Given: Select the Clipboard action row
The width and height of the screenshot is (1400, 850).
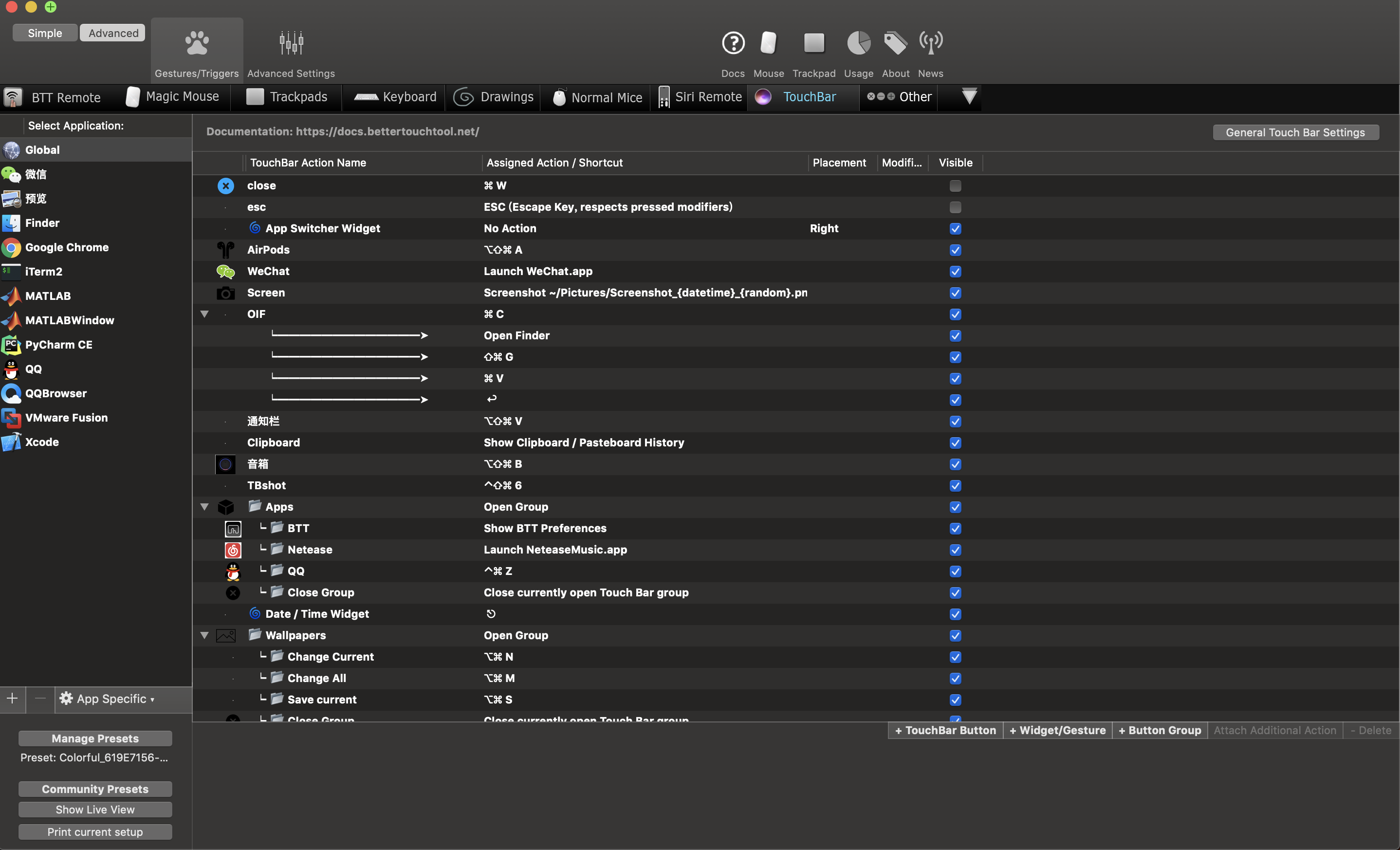Looking at the screenshot, I should [795, 443].
